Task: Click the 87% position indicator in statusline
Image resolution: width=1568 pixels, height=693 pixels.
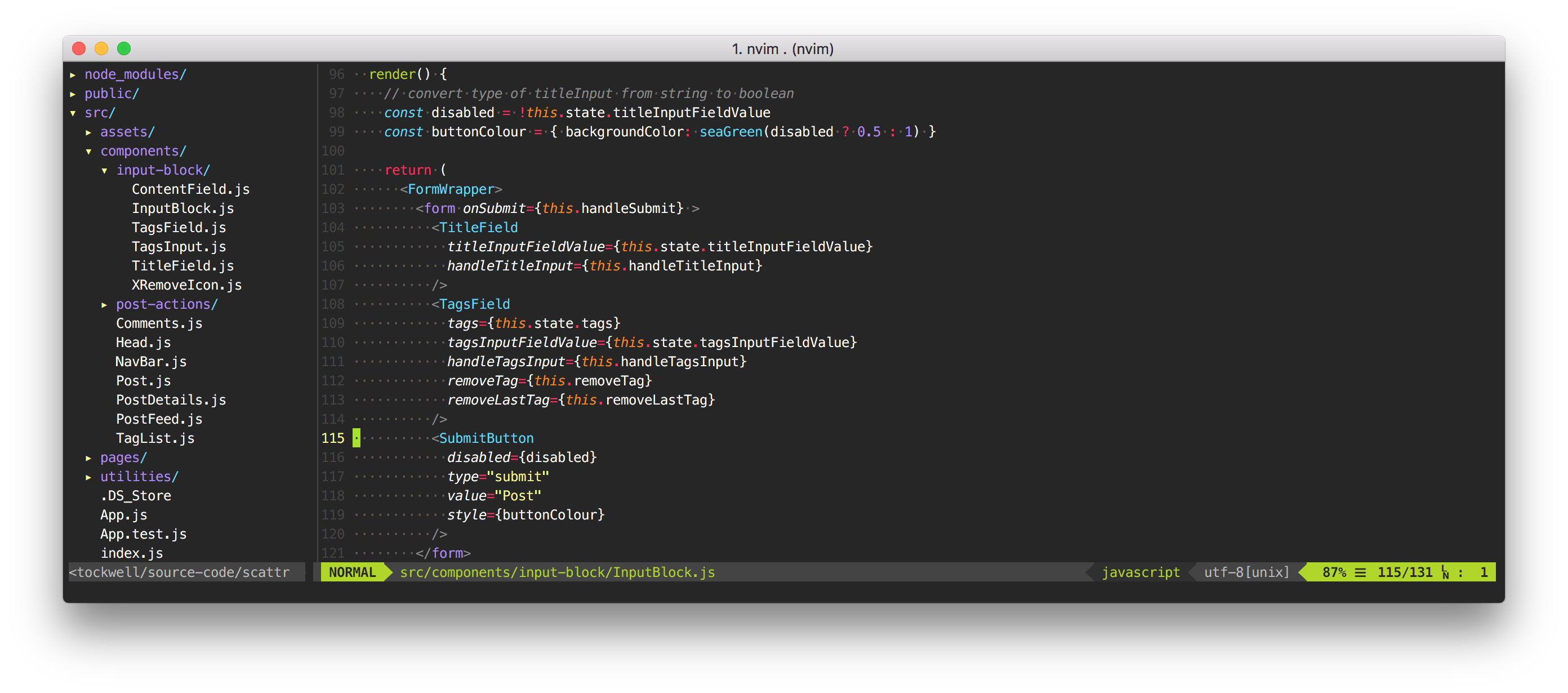Action: (1334, 572)
